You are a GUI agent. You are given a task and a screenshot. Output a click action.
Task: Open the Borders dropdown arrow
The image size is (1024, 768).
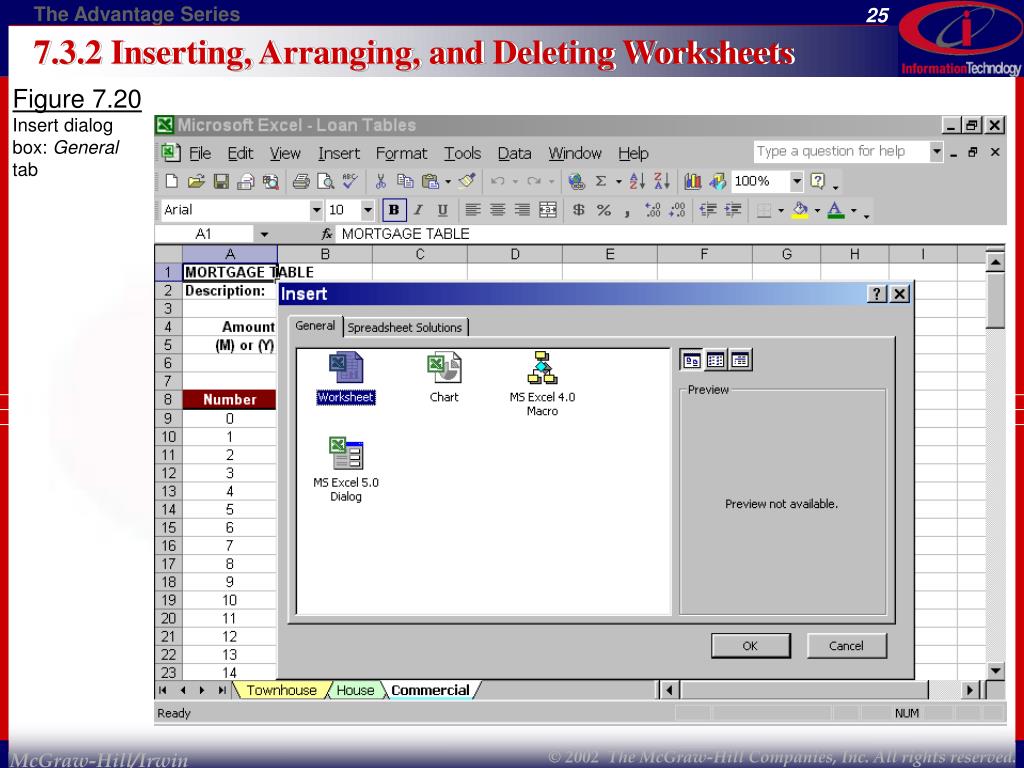coord(780,211)
